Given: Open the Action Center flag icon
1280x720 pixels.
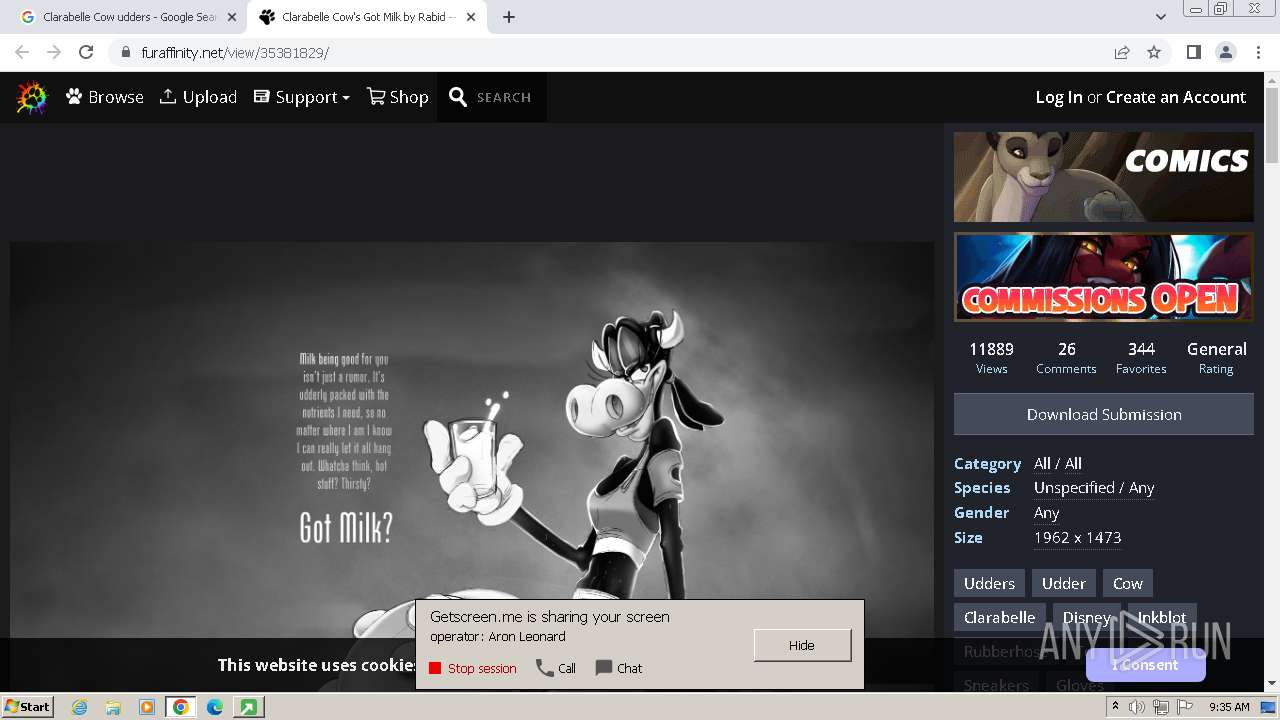Looking at the screenshot, I should [x=1185, y=707].
